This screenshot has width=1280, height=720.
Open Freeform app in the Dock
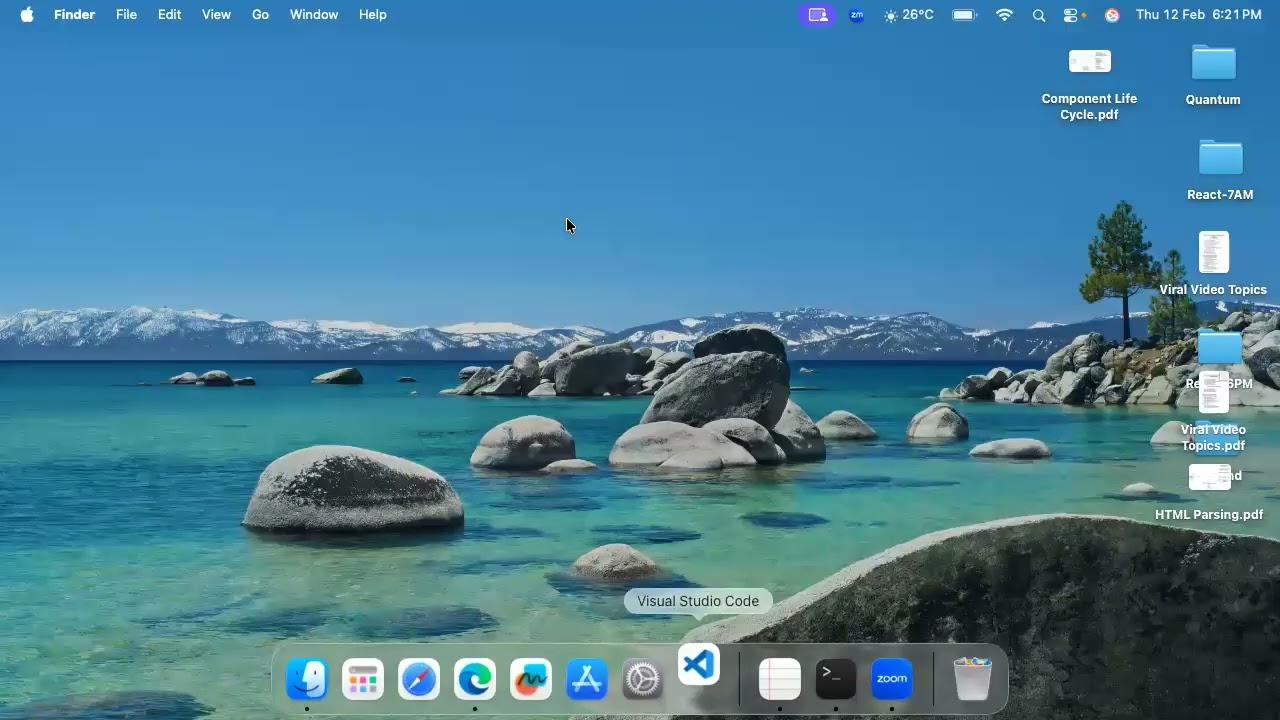(x=531, y=680)
